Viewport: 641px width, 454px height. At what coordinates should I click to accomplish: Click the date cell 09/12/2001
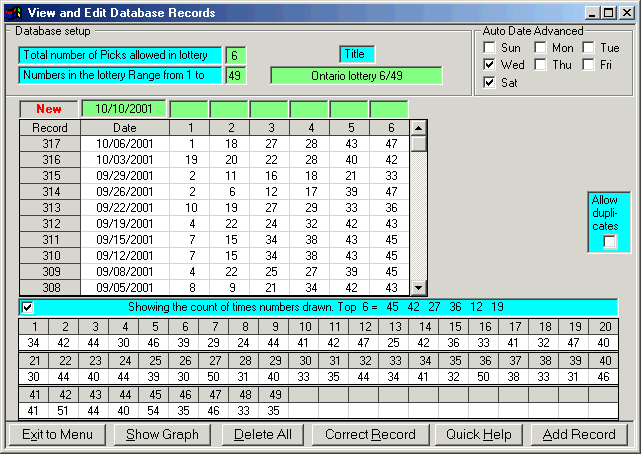point(125,255)
